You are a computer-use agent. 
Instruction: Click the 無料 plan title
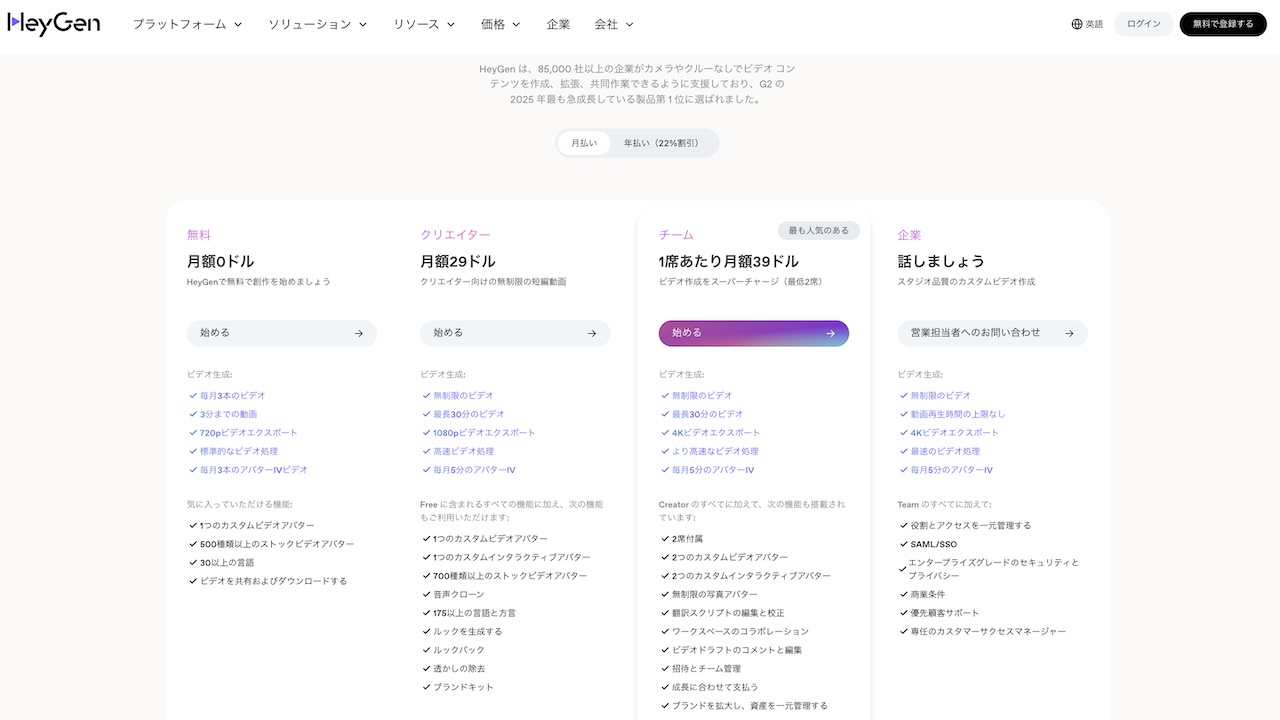click(x=199, y=235)
